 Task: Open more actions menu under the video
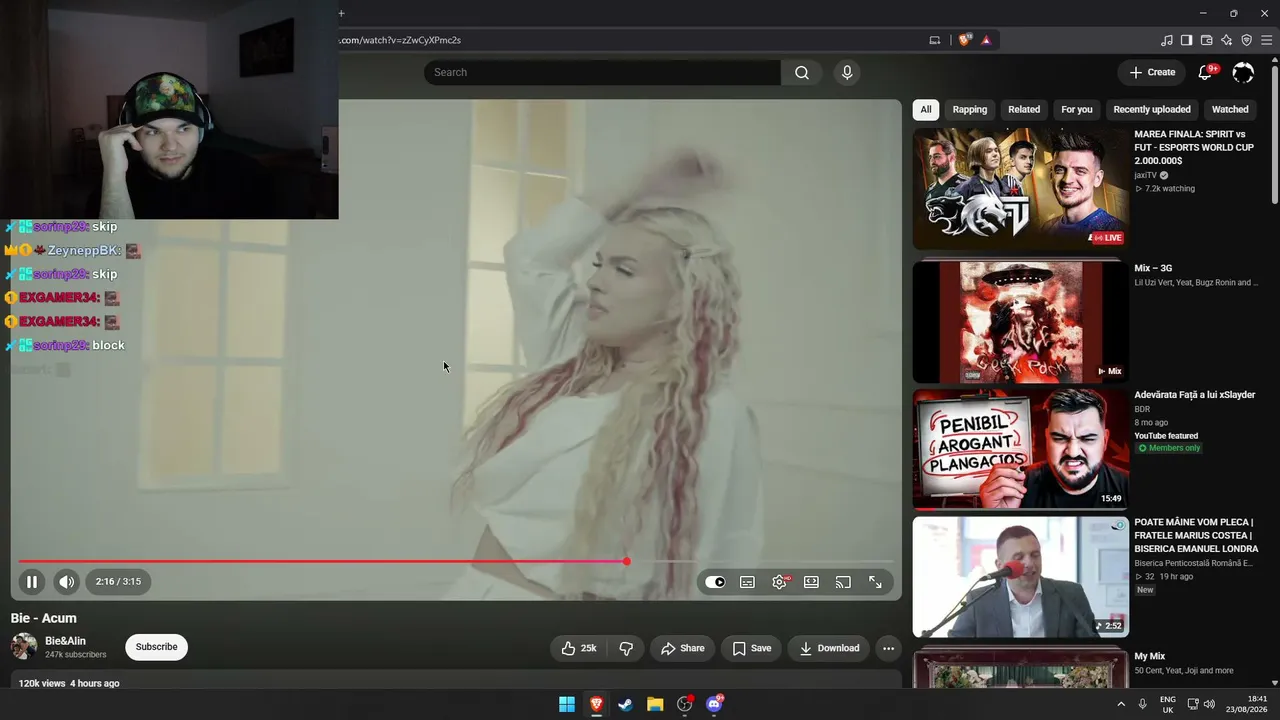coord(888,648)
